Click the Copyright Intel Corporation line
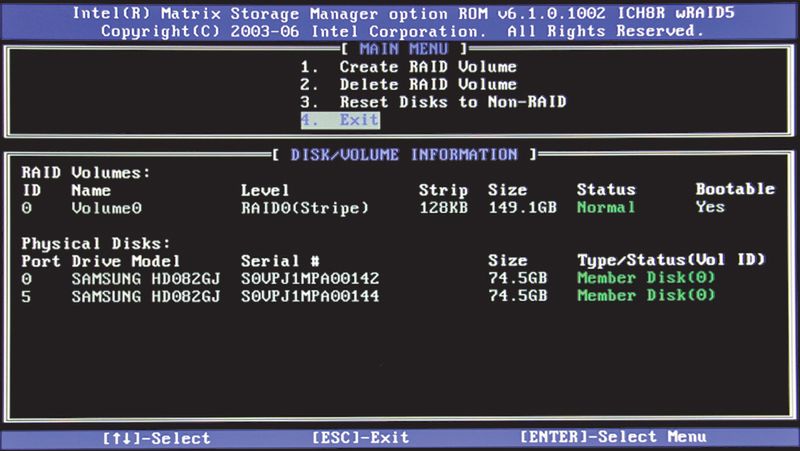Screen dimensions: 800x451 pyautogui.click(x=403, y=31)
